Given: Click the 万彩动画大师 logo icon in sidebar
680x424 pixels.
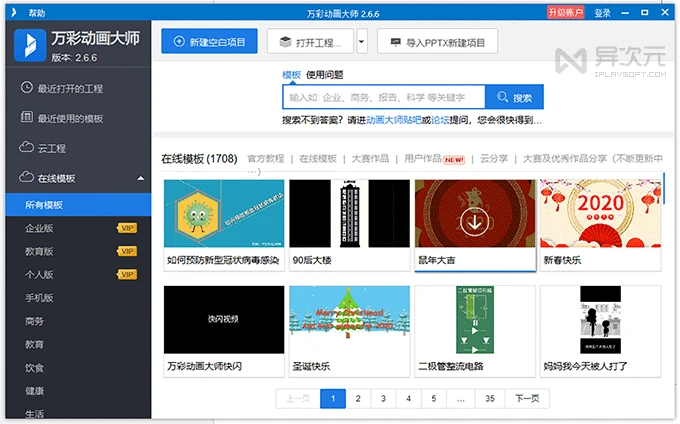Looking at the screenshot, I should click(x=29, y=45).
